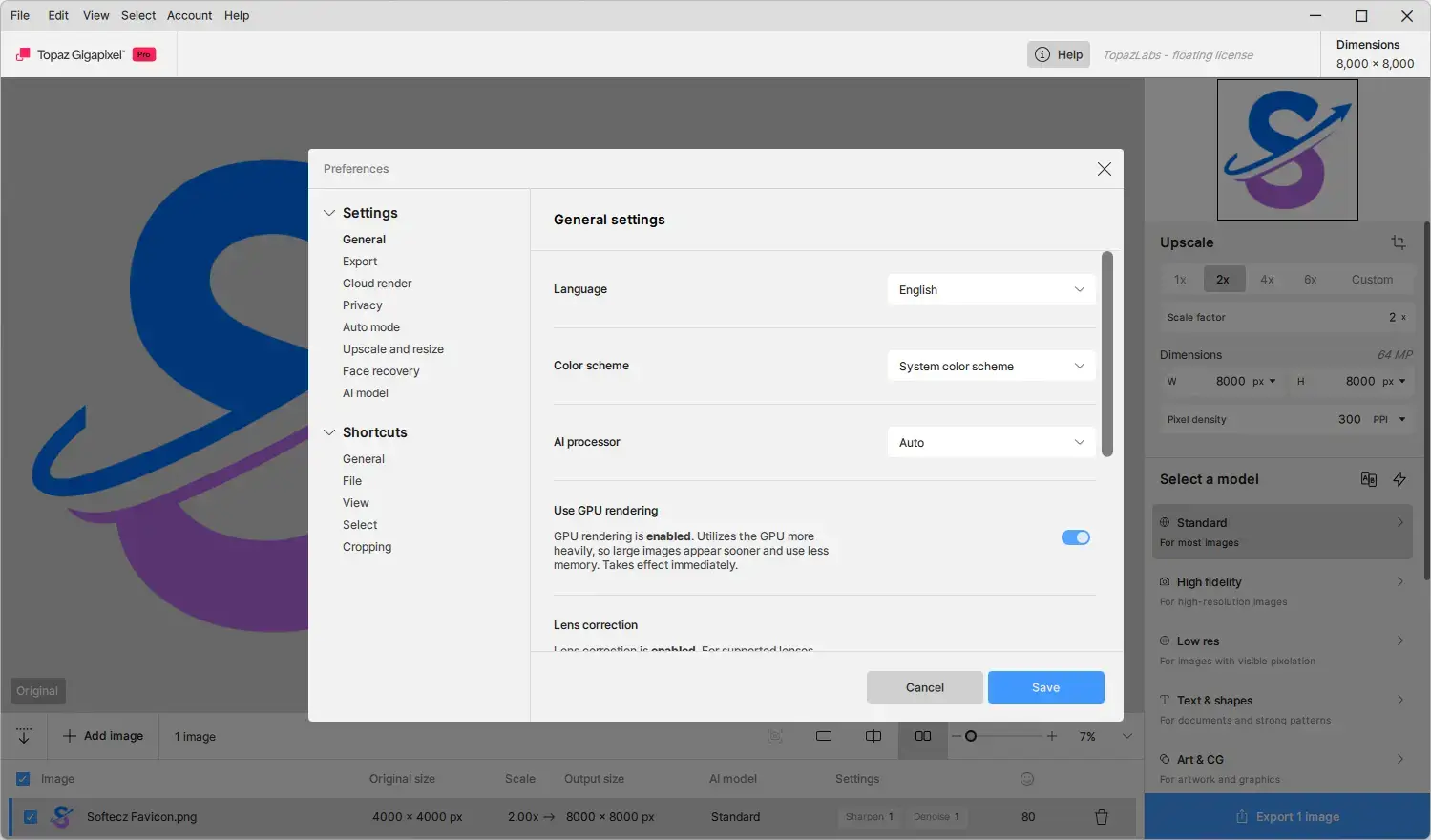Open the Color scheme dropdown

coord(991,367)
